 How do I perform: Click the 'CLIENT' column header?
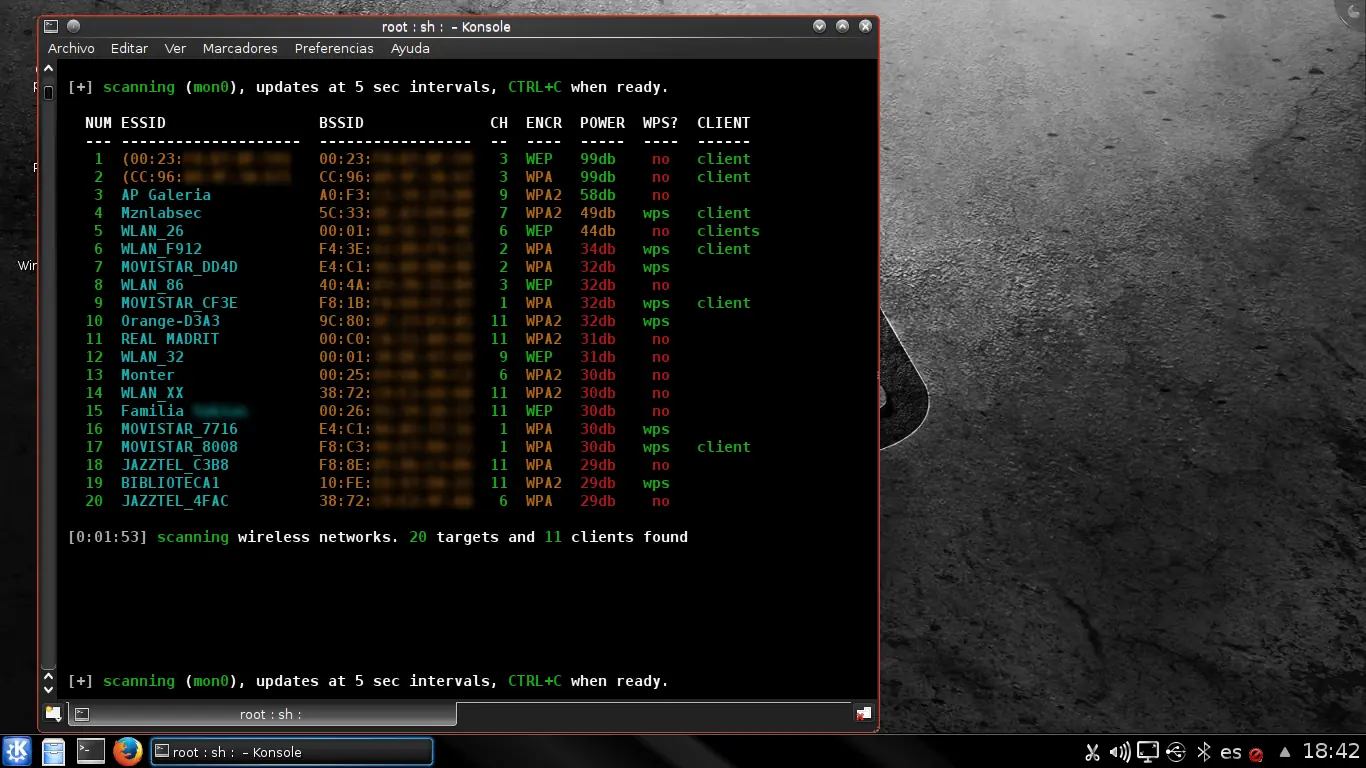(724, 123)
